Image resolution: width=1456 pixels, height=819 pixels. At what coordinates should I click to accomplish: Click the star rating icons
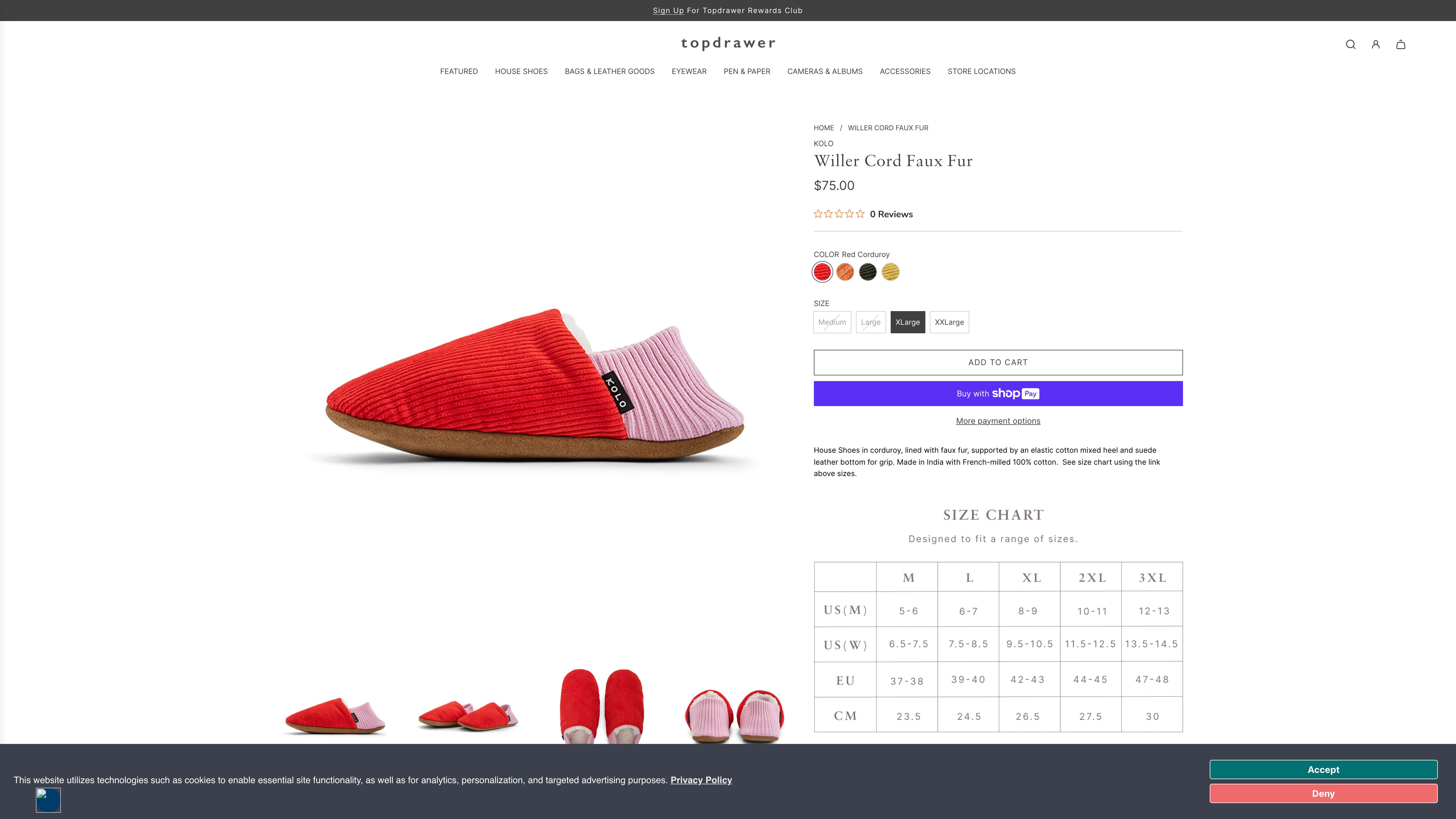pos(839,214)
